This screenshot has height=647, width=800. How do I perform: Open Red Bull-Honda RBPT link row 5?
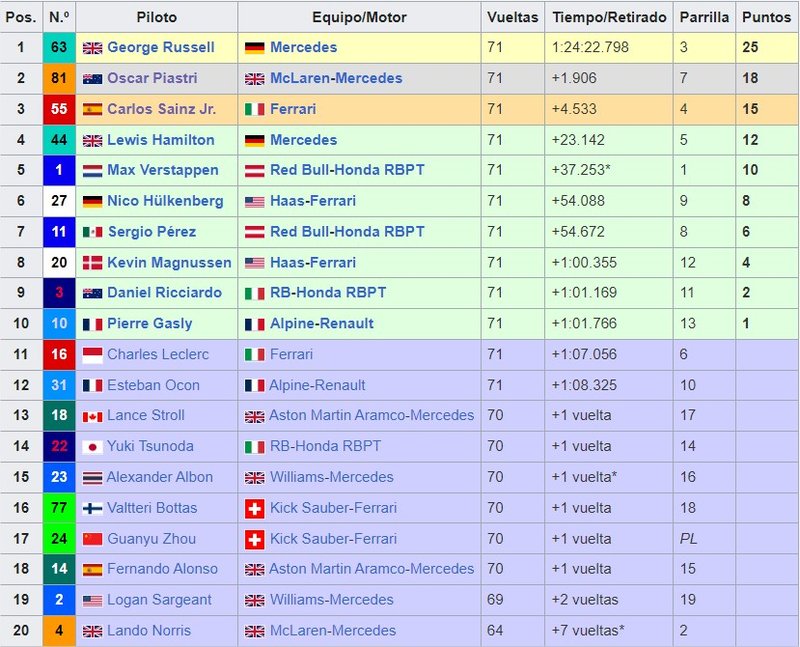tap(347, 170)
